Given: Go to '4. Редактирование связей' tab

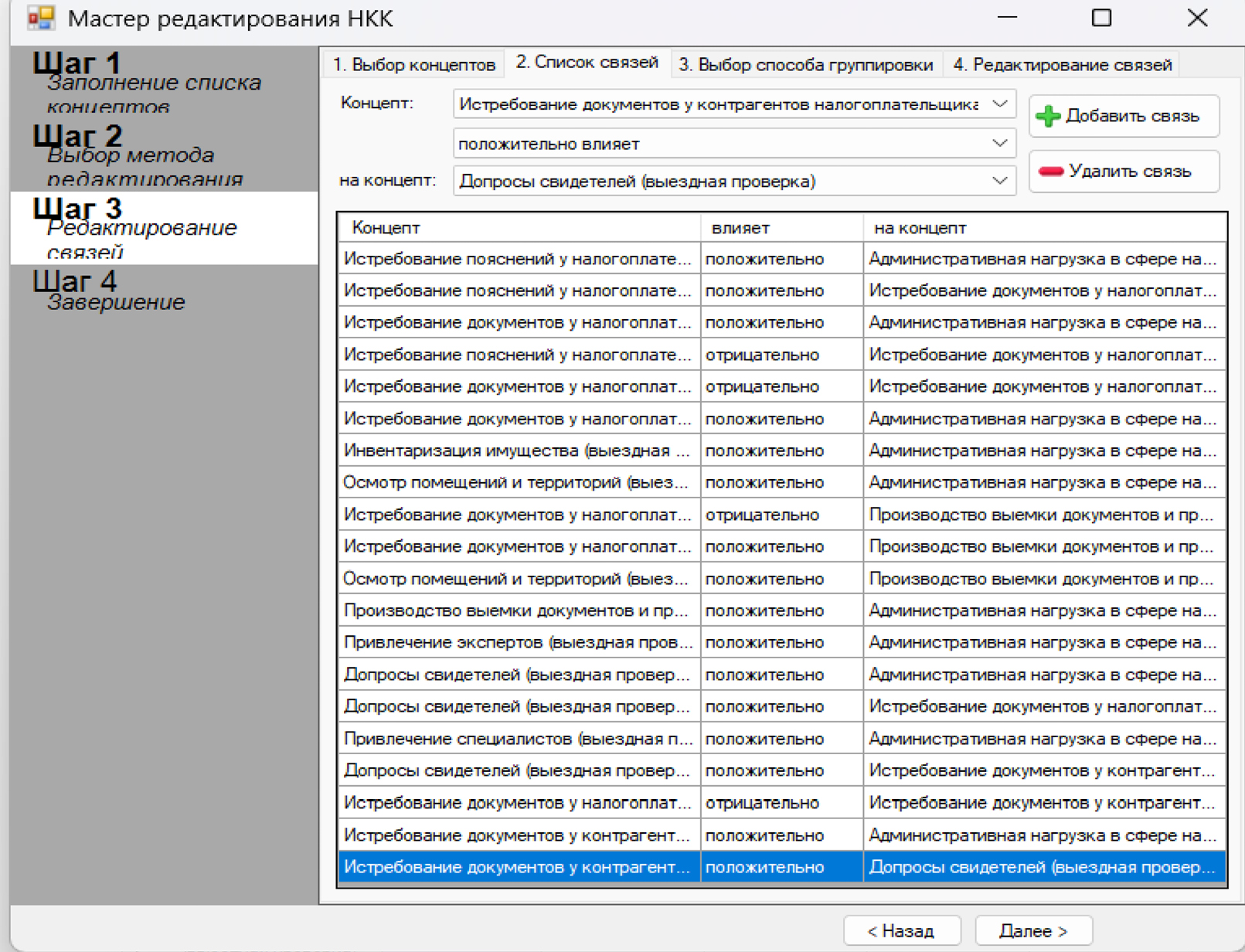Looking at the screenshot, I should [x=1062, y=65].
